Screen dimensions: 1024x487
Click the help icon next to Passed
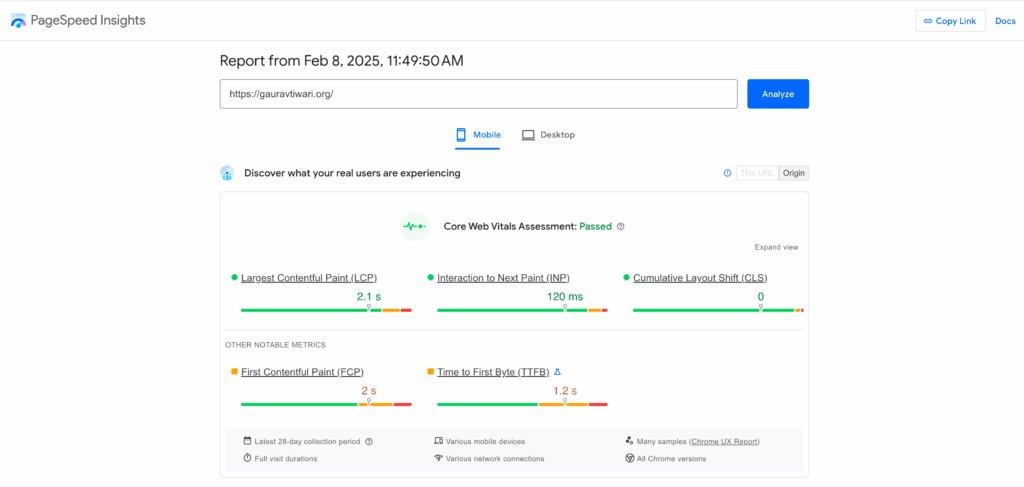[621, 227]
